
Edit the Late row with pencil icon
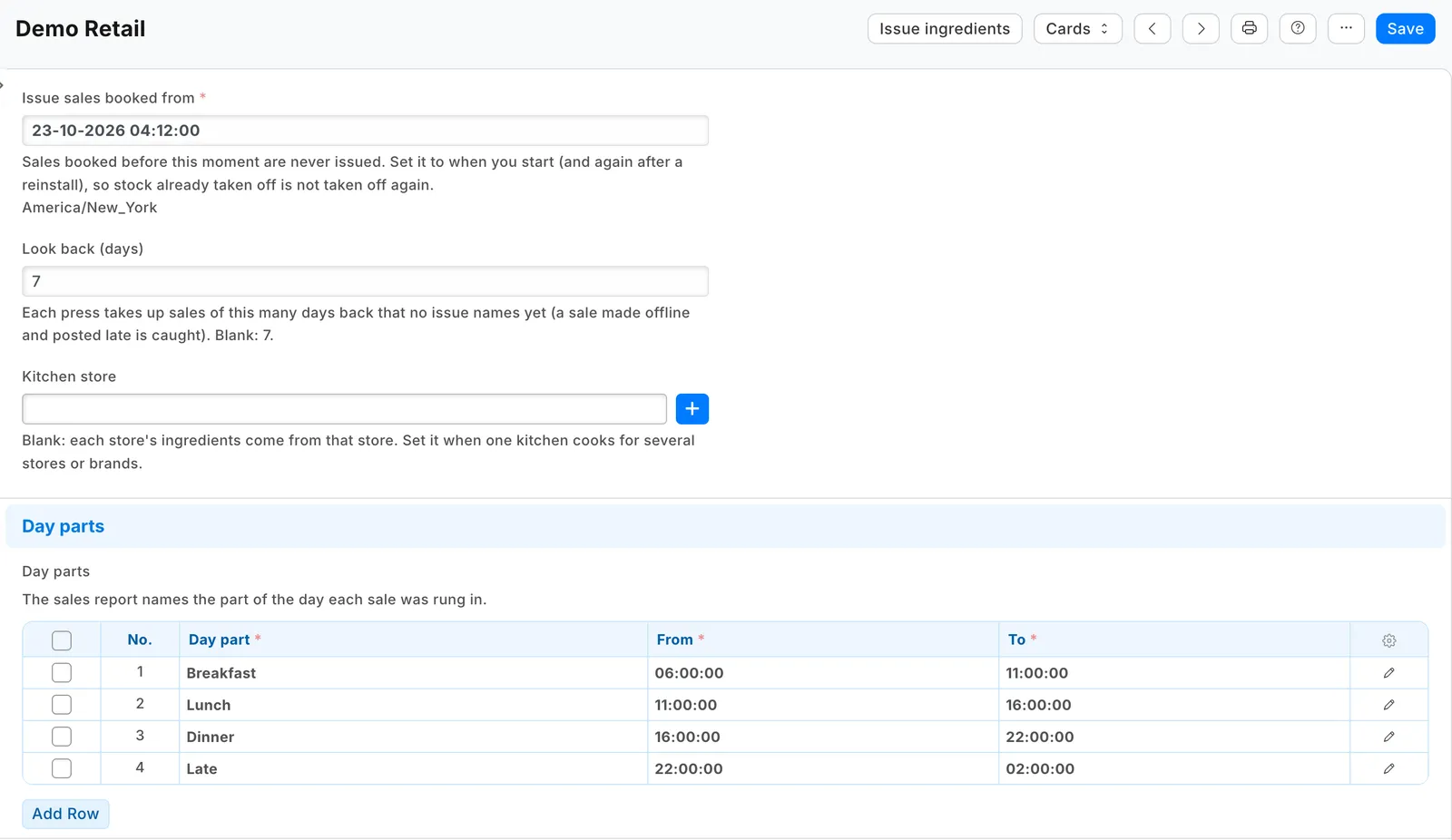tap(1389, 768)
